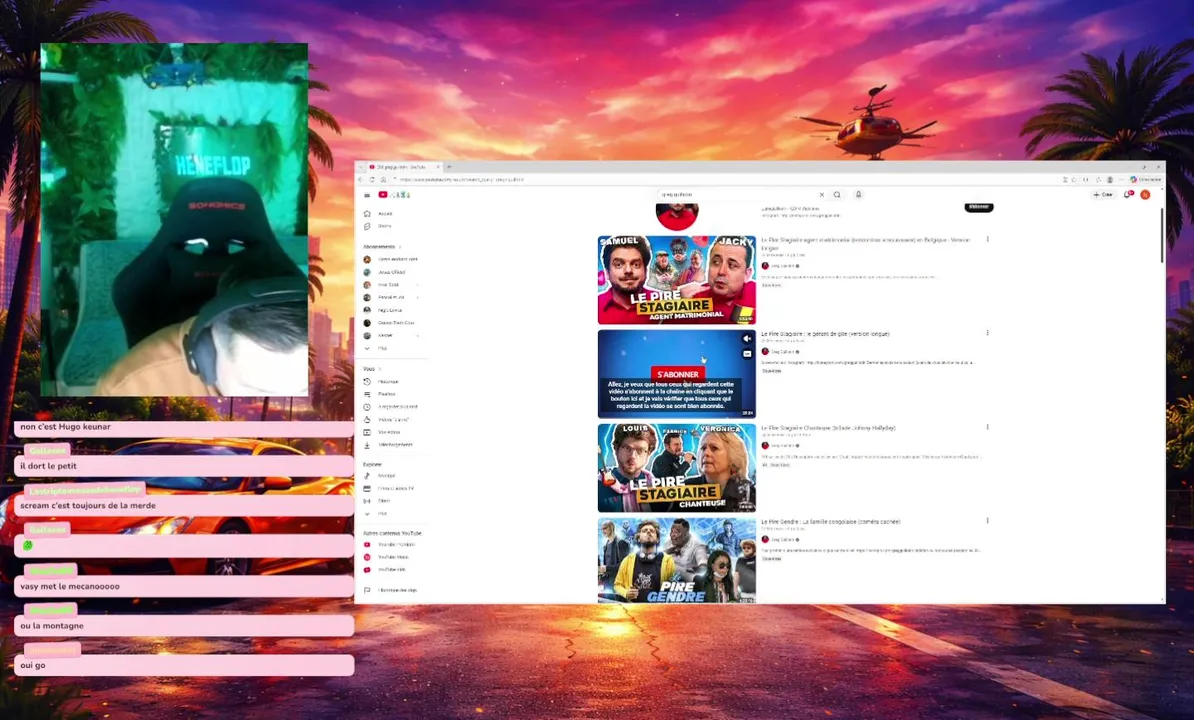
Task: Expand the Vous section chevron
Action: pyautogui.click(x=380, y=369)
